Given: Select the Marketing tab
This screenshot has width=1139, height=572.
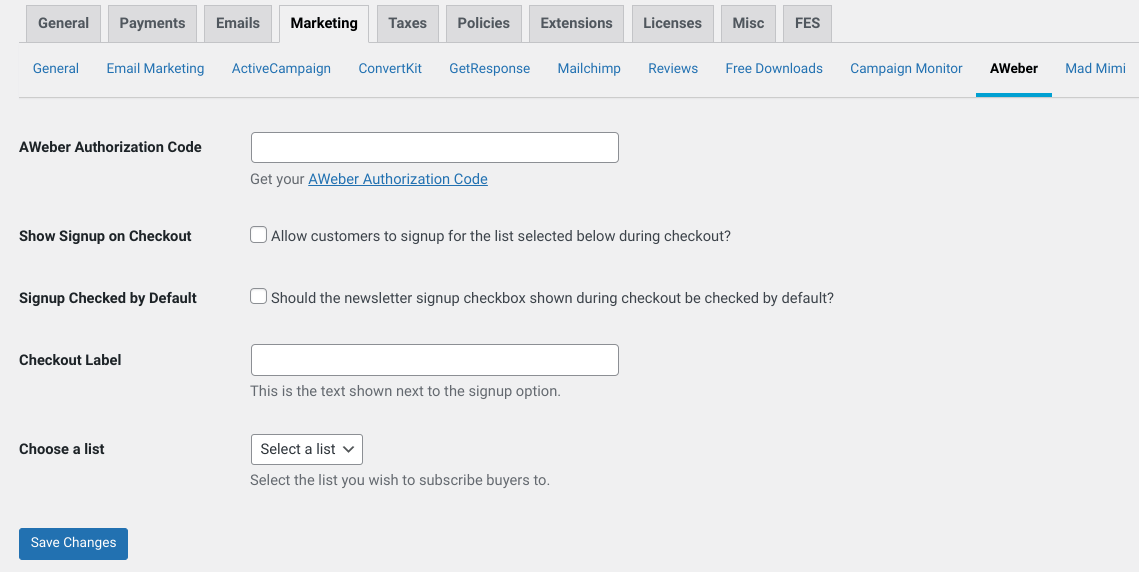Looking at the screenshot, I should [x=324, y=23].
